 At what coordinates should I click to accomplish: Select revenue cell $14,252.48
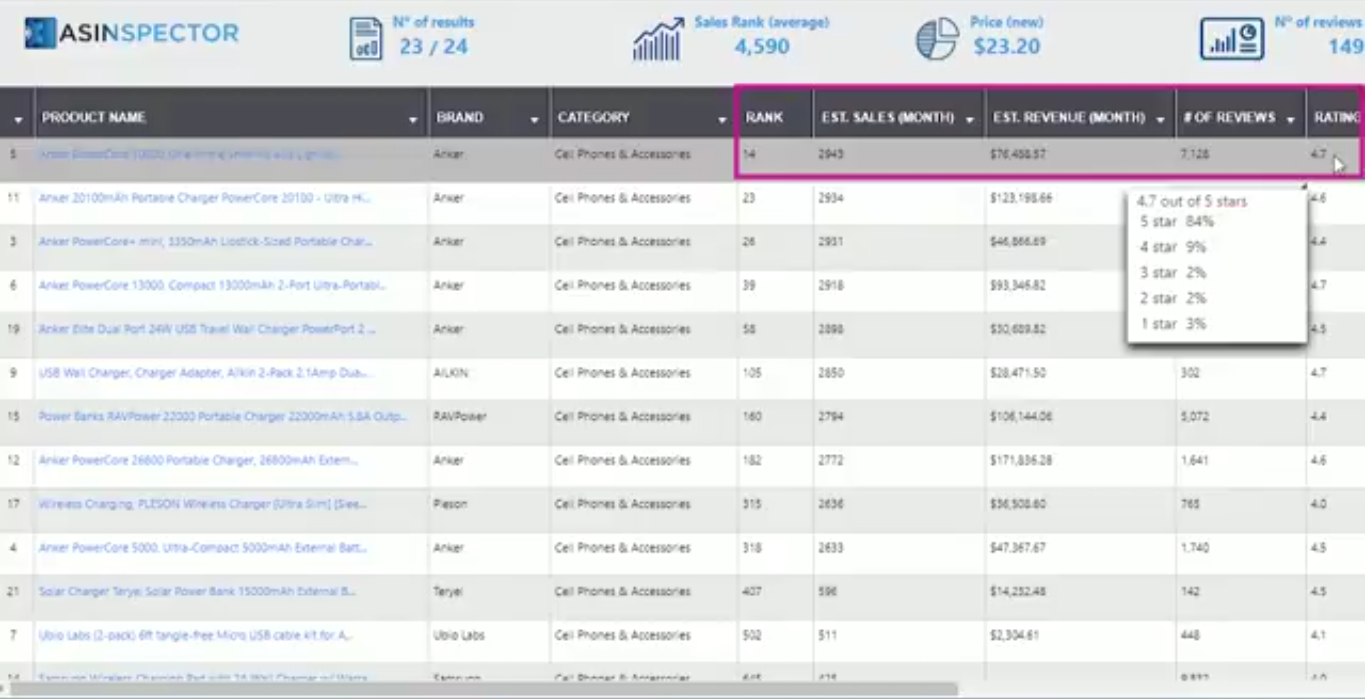pos(1018,591)
